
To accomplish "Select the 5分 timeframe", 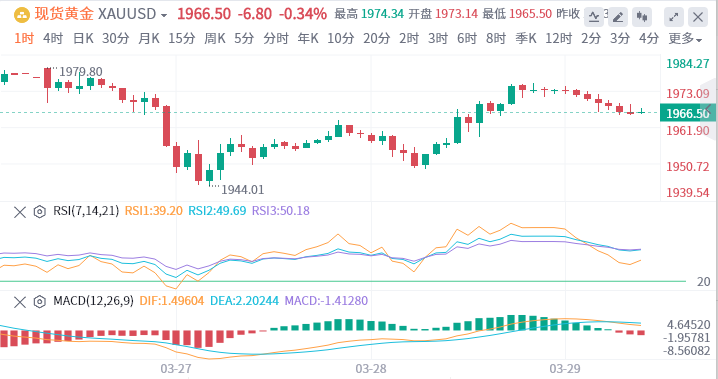I will [x=244, y=39].
